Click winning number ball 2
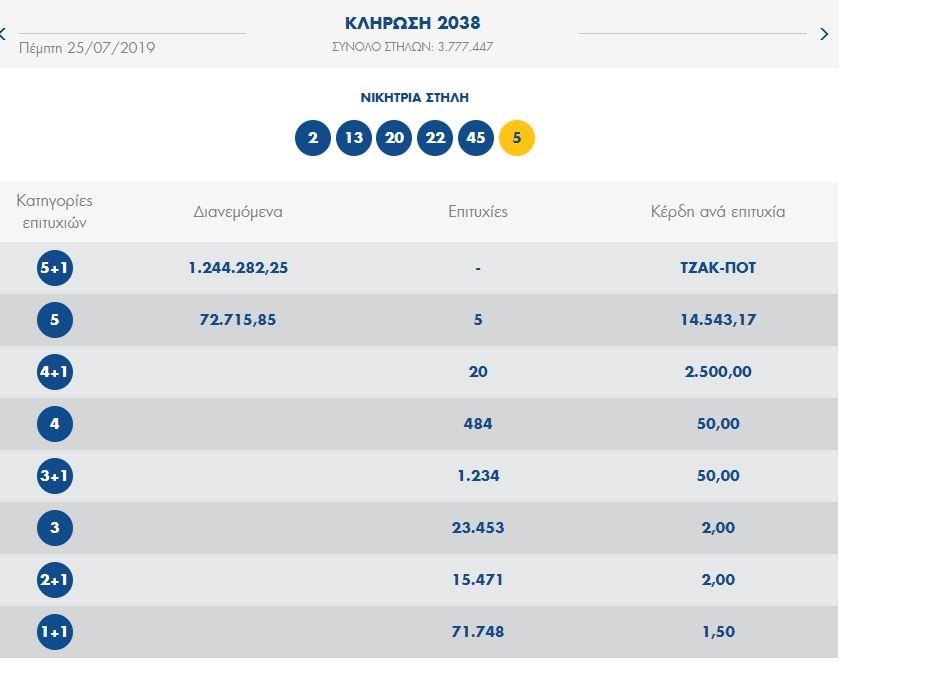 [313, 138]
